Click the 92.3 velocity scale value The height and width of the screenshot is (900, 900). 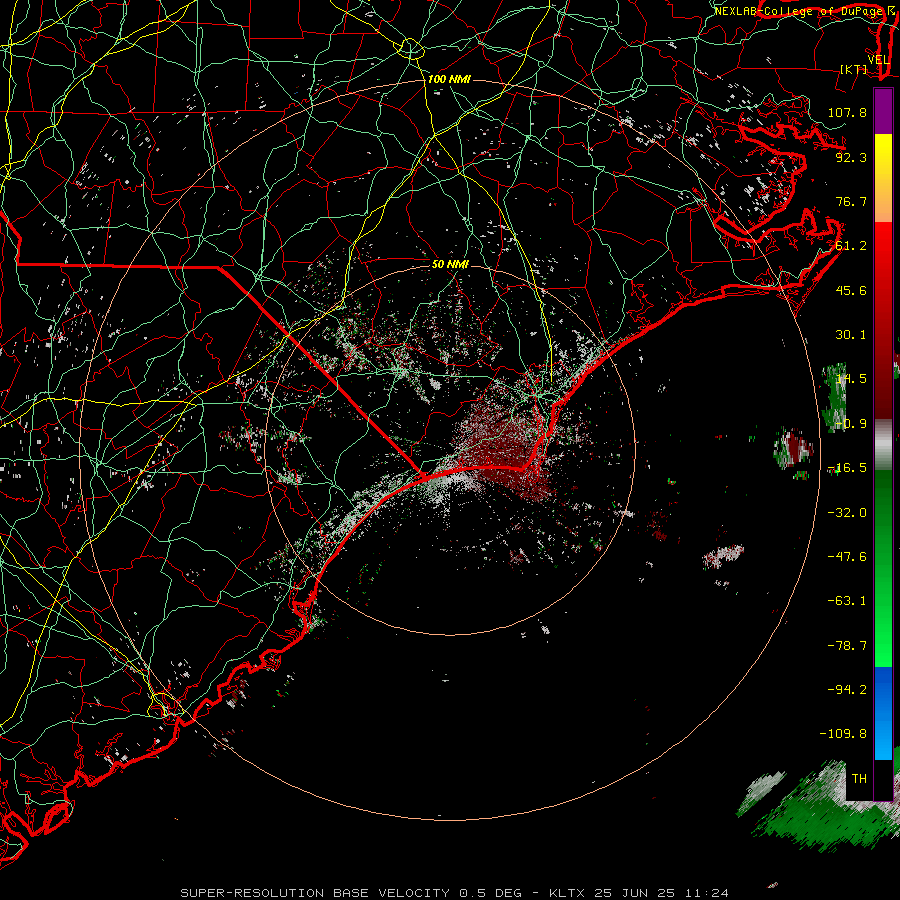click(851, 157)
